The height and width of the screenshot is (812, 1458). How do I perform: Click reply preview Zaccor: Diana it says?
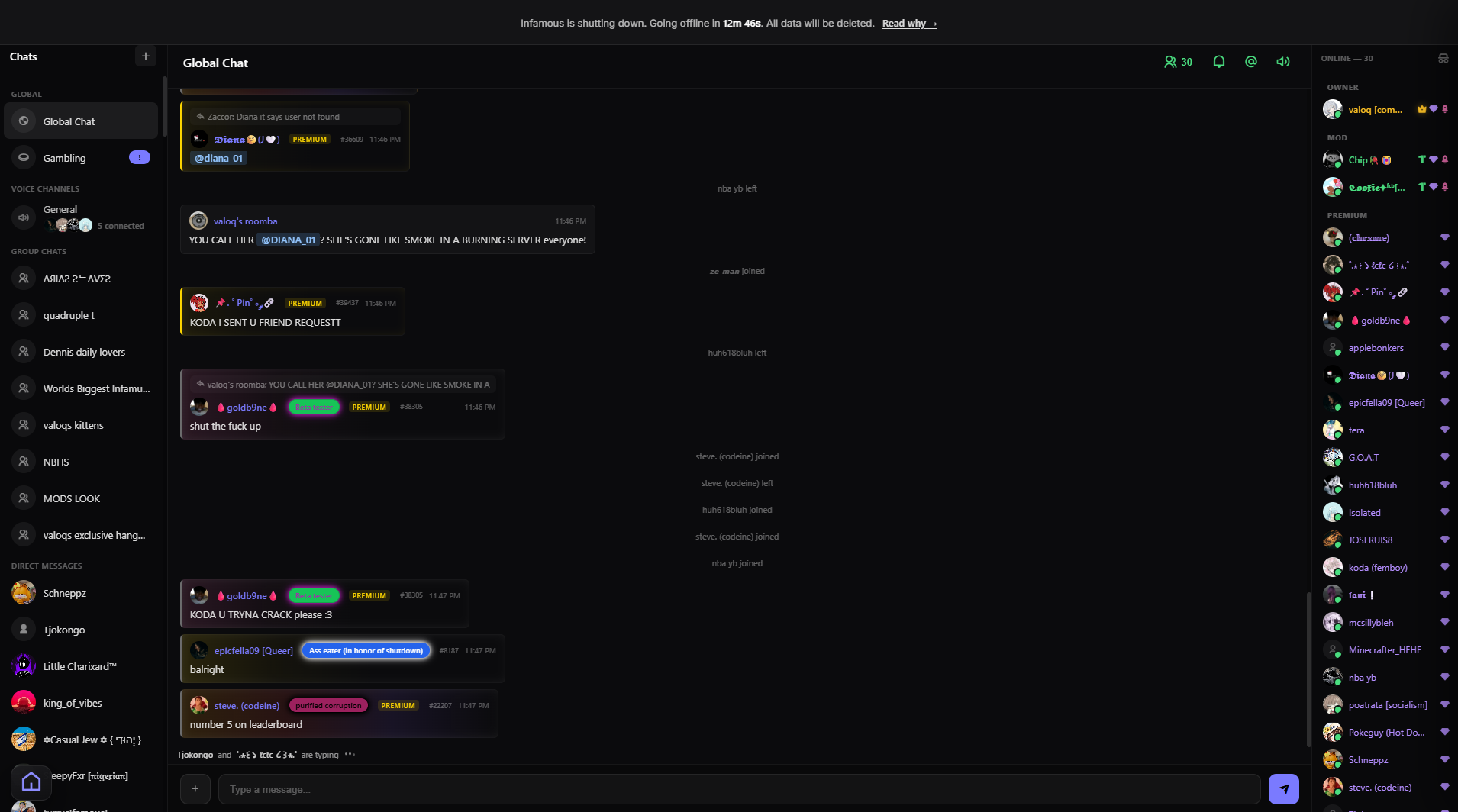coord(295,117)
